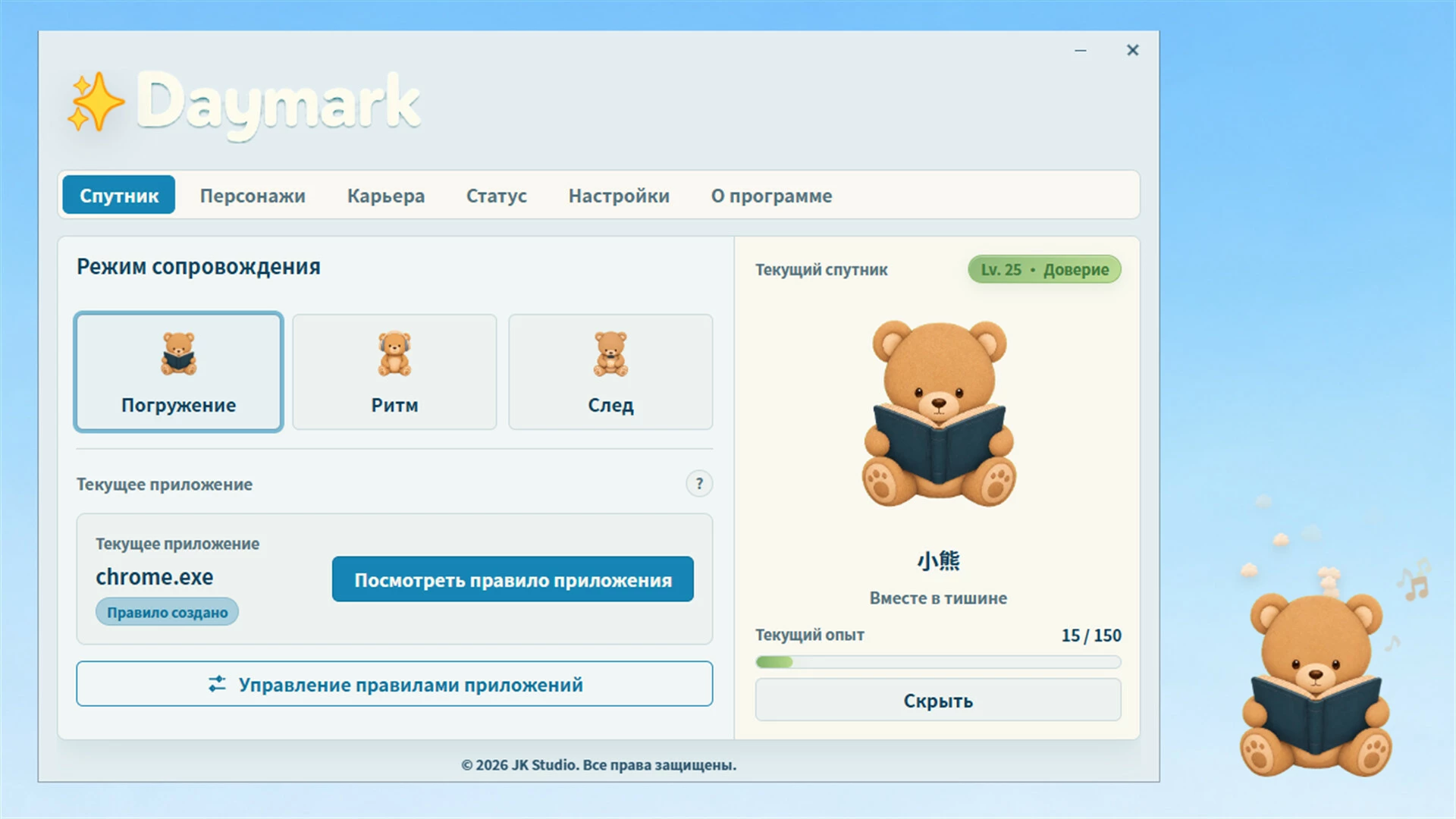The width and height of the screenshot is (1456, 819).
Task: Click the large reading bear companion image
Action: (939, 413)
